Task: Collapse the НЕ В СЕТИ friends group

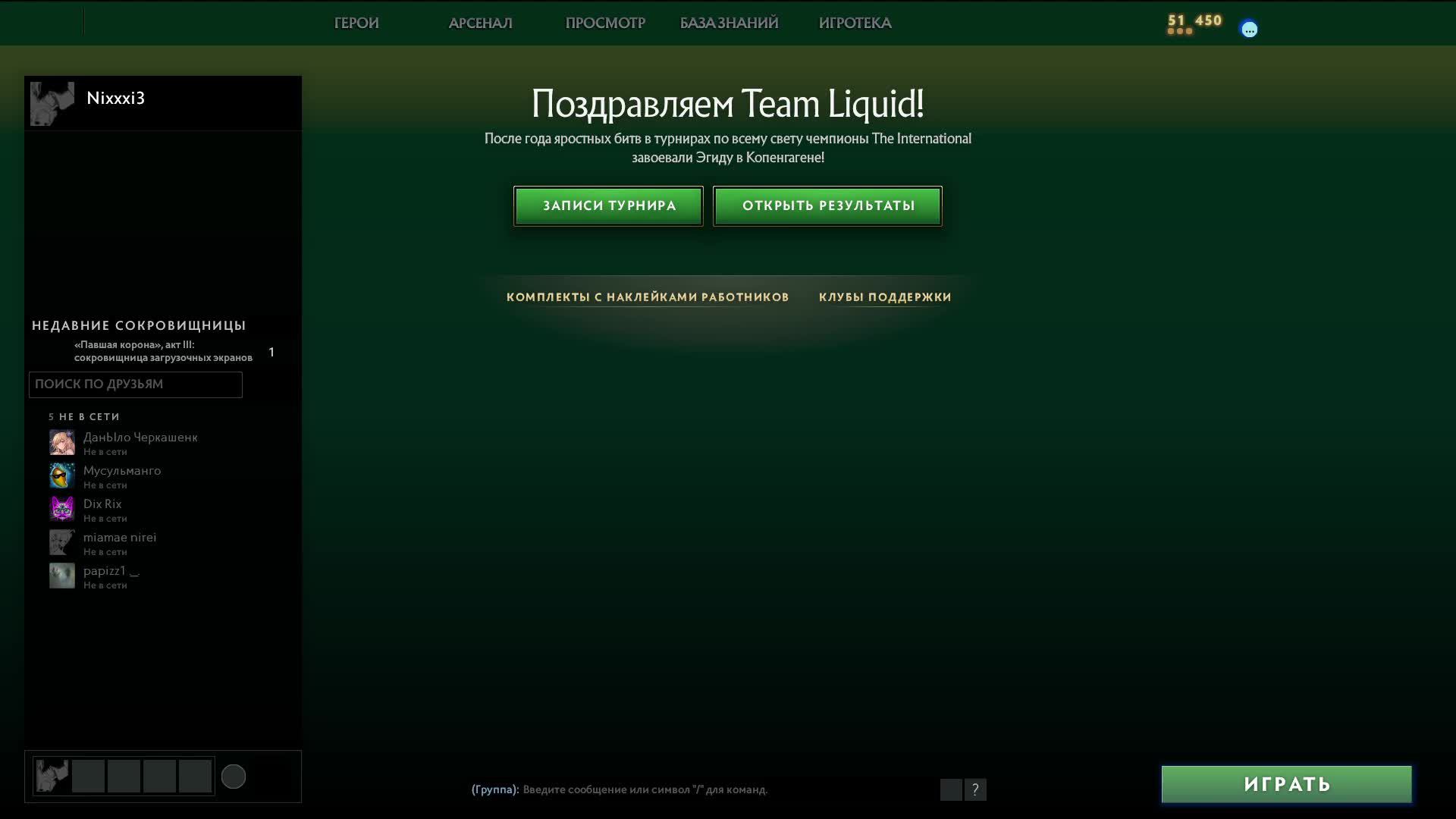Action: point(84,417)
